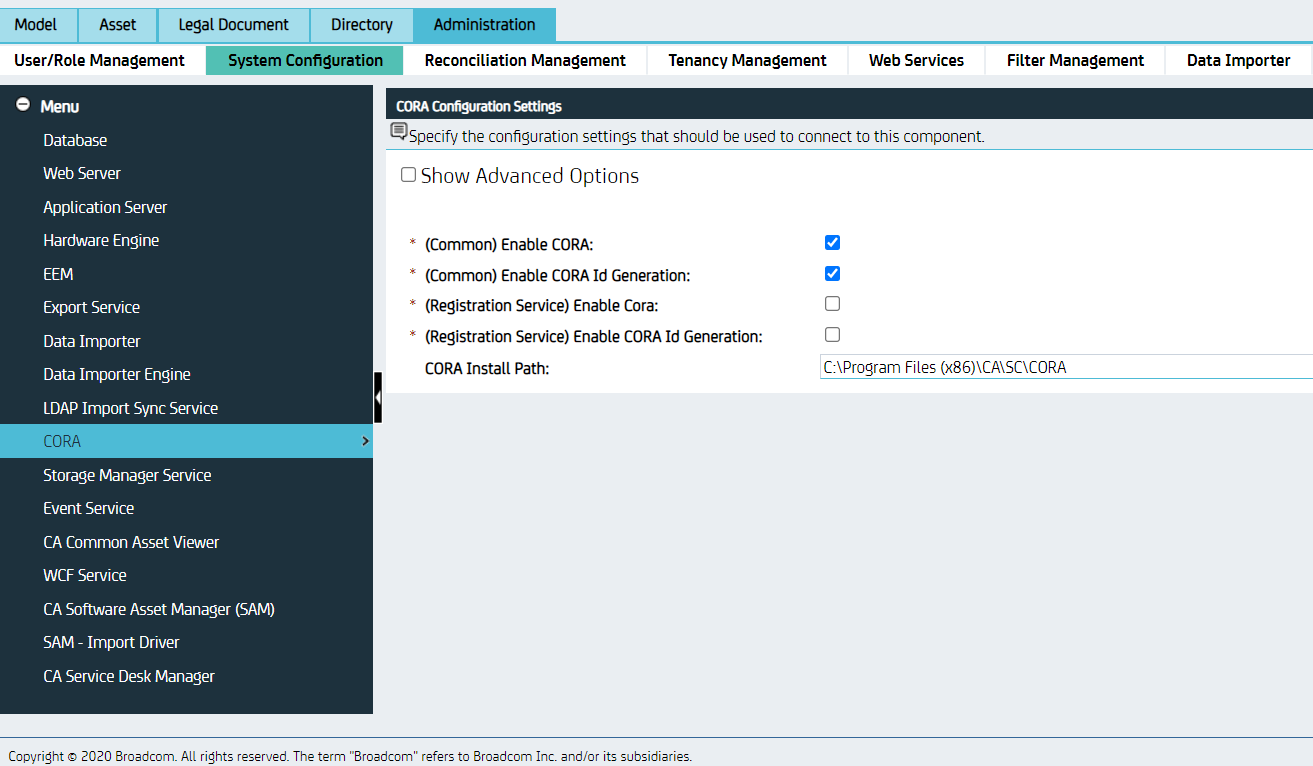This screenshot has width=1313, height=766.
Task: Uncheck (Common) Enable CORA Id Generation
Action: [x=832, y=274]
